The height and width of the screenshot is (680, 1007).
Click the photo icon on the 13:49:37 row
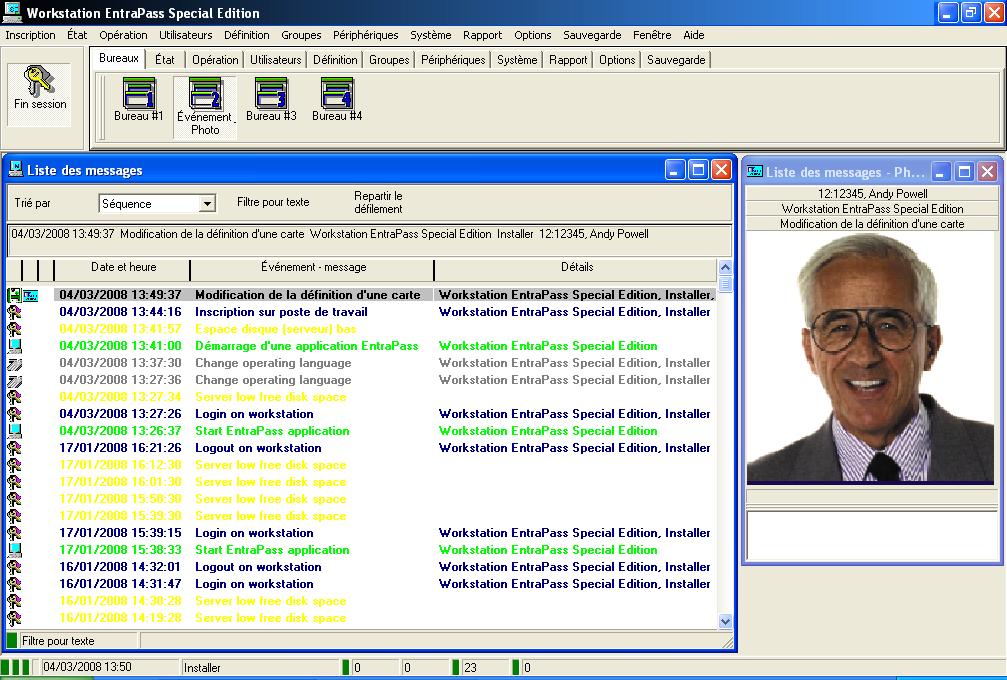click(30, 295)
